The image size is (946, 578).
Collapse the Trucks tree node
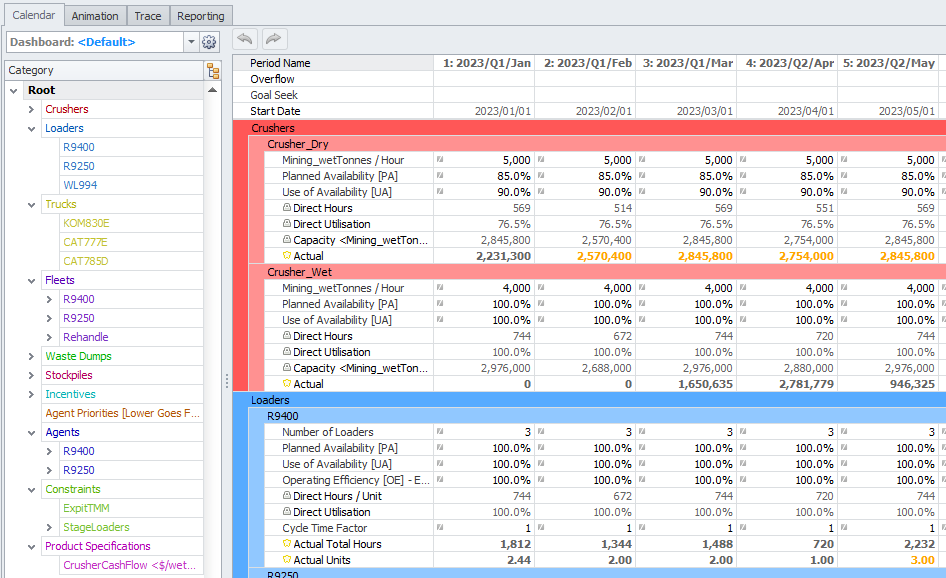click(x=32, y=204)
